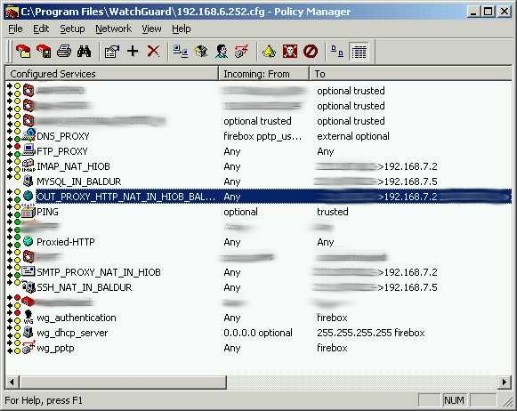Expand the wg_pptp row arrows

point(10,347)
